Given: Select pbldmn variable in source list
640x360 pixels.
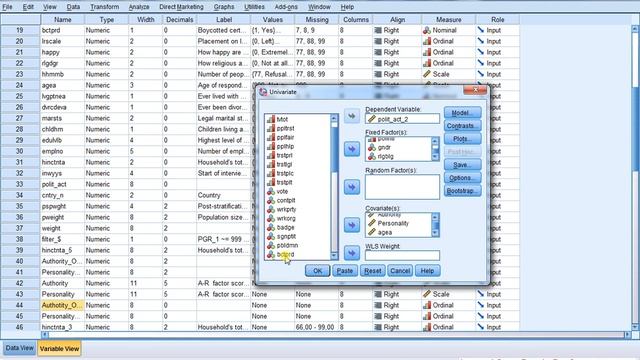Looking at the screenshot, I should [287, 245].
